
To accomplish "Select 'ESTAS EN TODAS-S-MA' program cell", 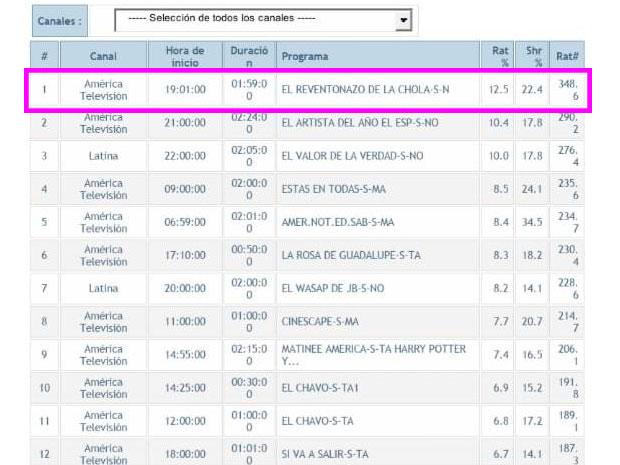I will click(x=334, y=189).
